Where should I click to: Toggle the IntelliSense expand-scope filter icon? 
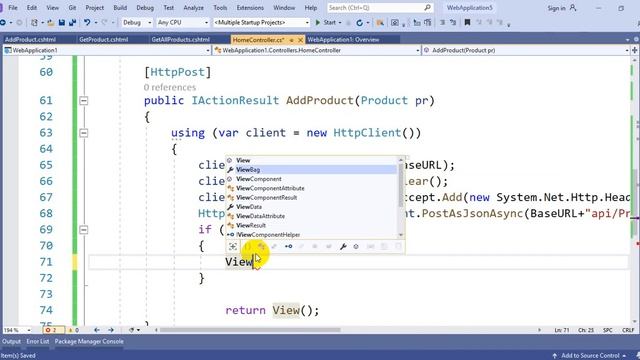click(233, 247)
